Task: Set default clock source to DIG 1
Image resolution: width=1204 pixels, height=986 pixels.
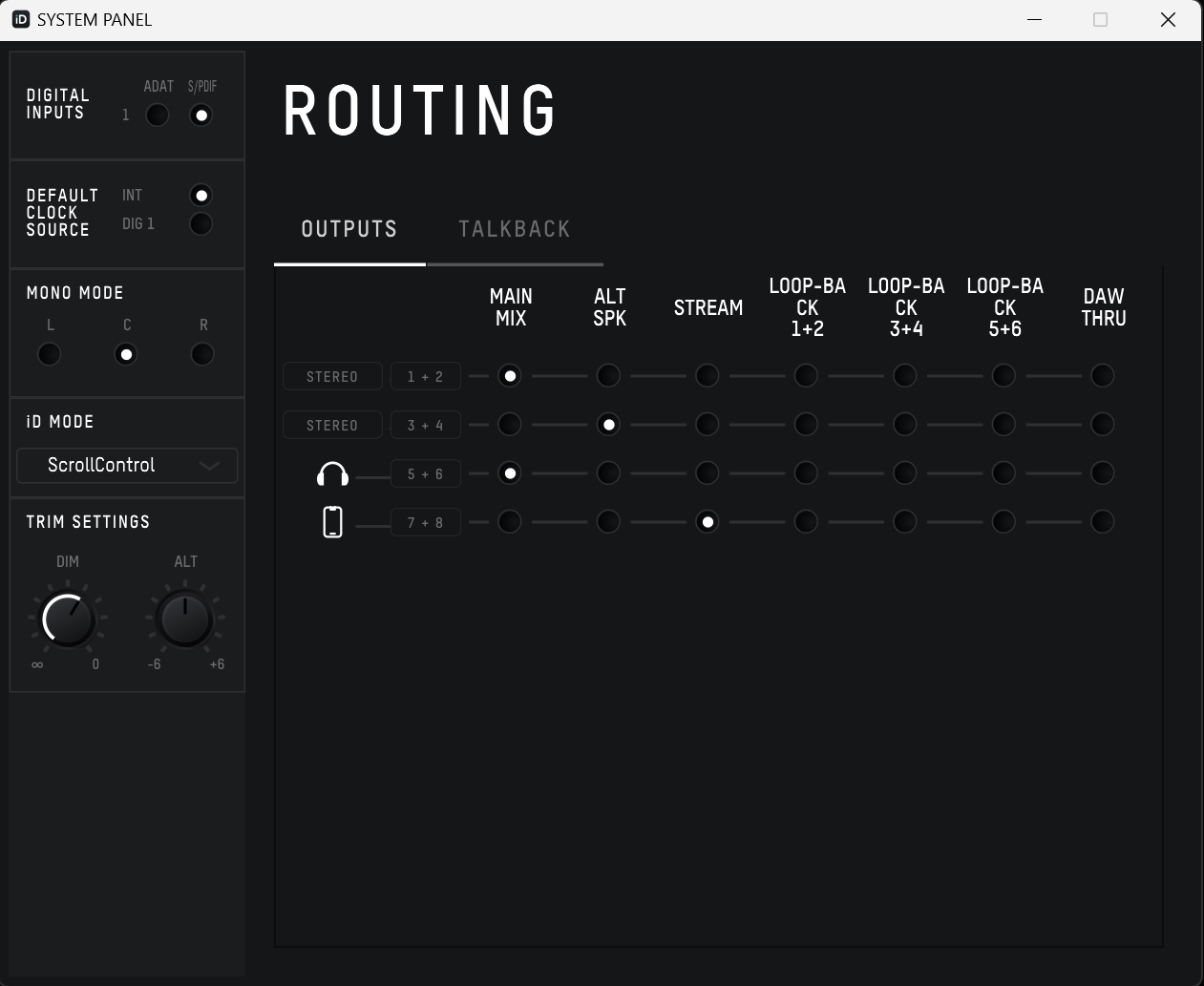Action: tap(201, 223)
